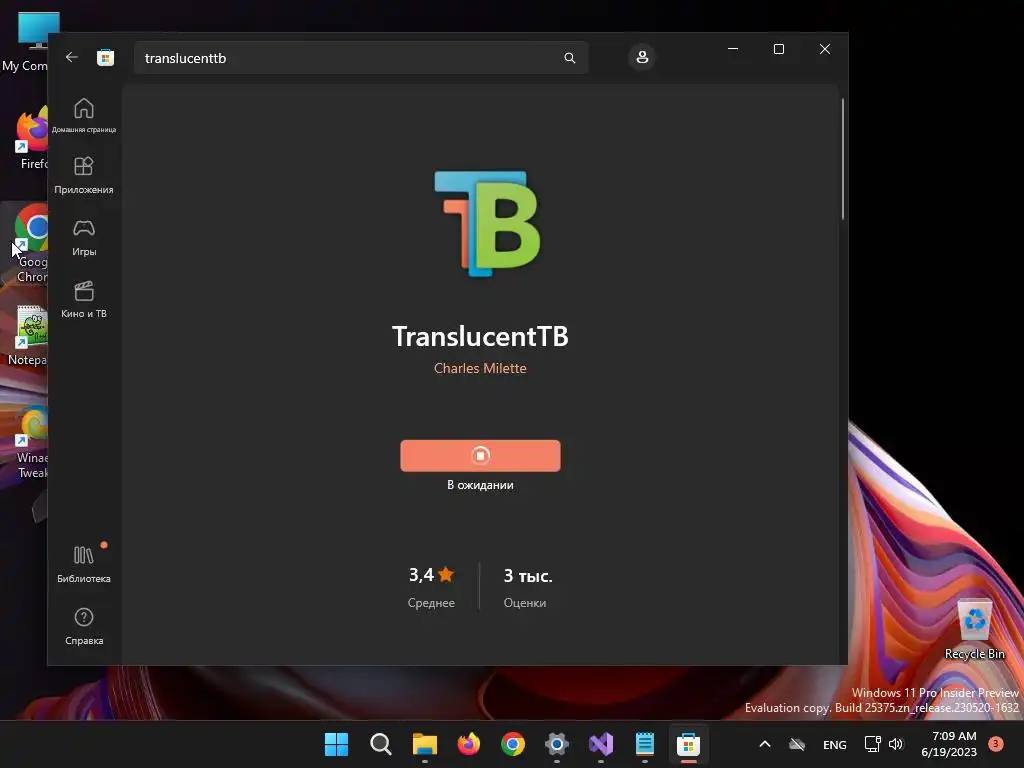1024x768 pixels.
Task: Launch Firefox from the taskbar
Action: (469, 744)
